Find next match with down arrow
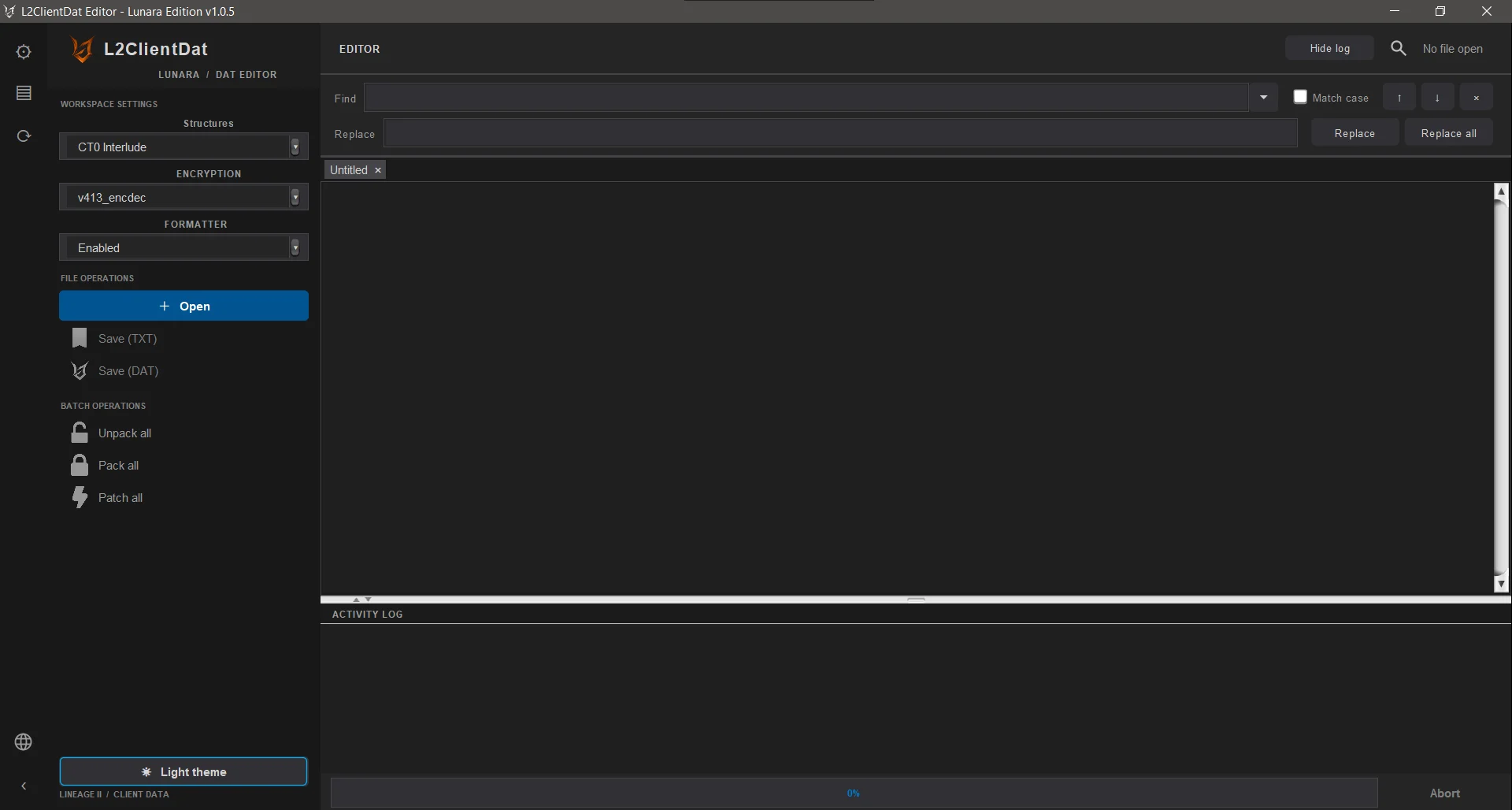The width and height of the screenshot is (1512, 810). click(x=1438, y=98)
